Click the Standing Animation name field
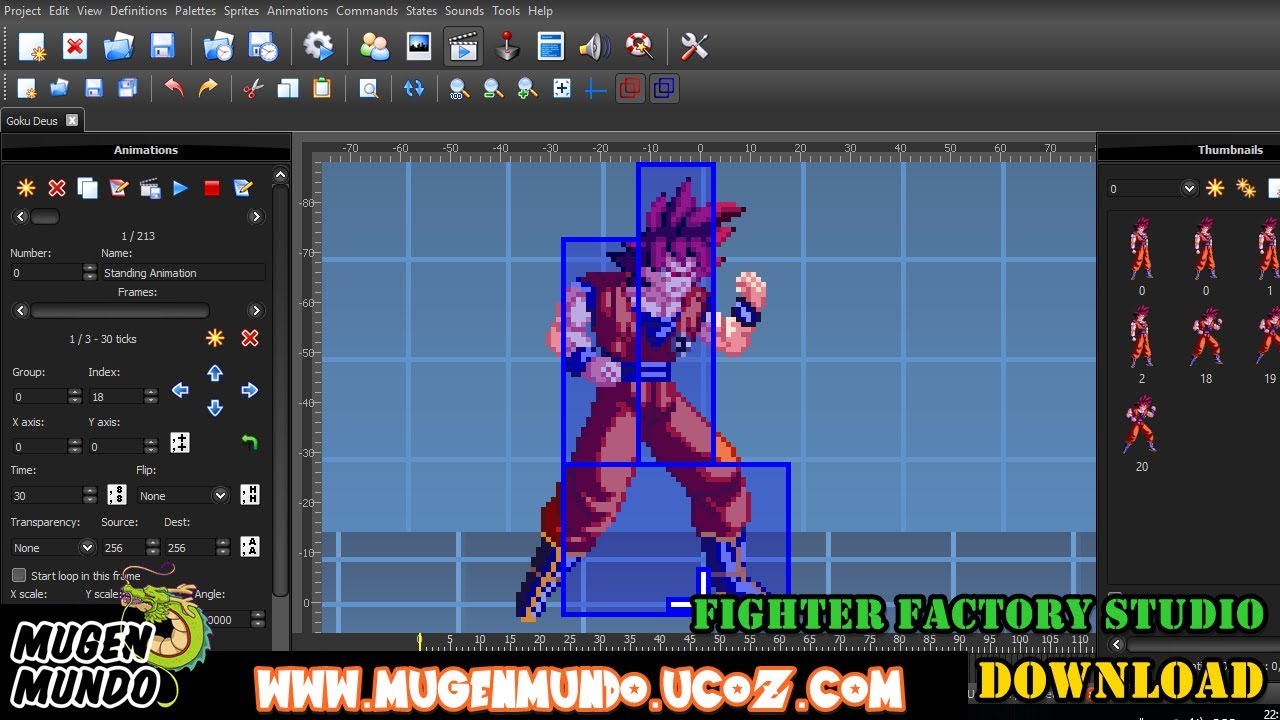The width and height of the screenshot is (1280, 720). coord(183,272)
